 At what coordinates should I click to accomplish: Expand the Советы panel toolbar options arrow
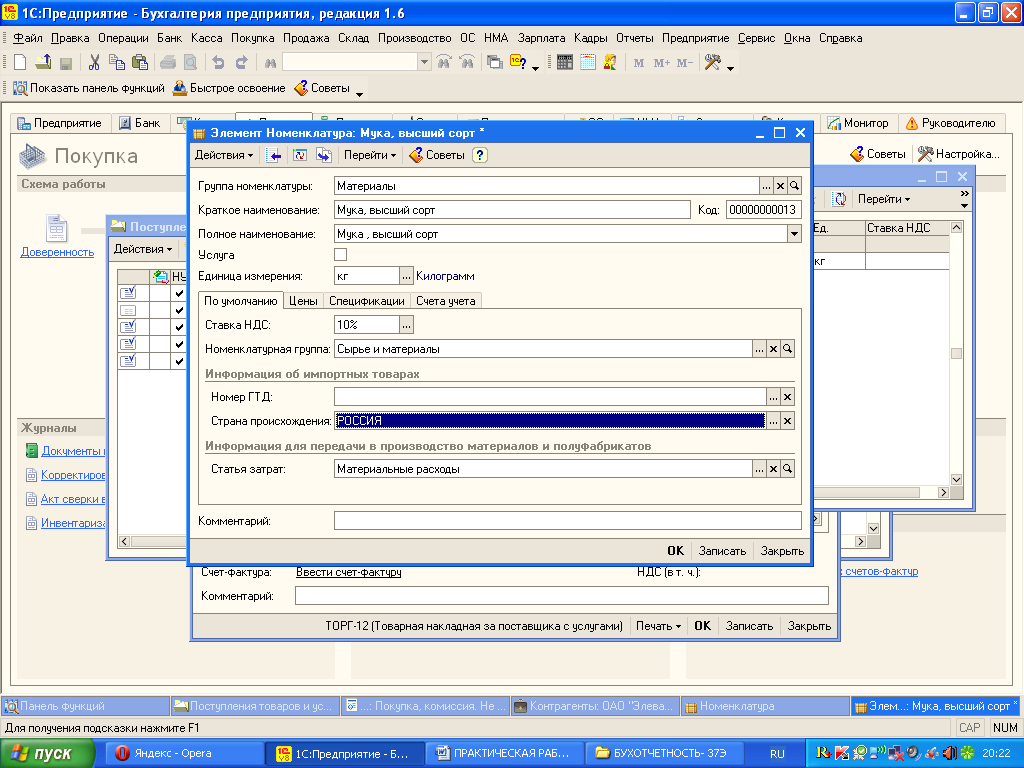(359, 93)
